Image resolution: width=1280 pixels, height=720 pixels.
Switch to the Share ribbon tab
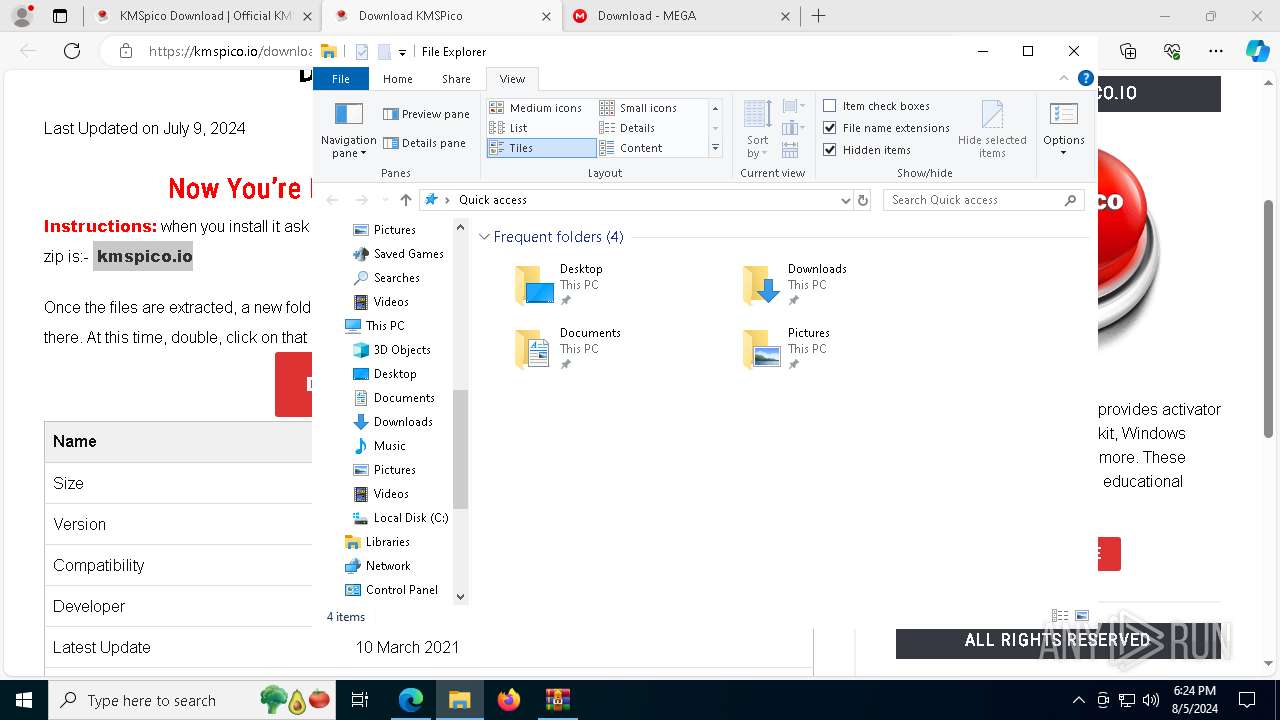coord(456,79)
